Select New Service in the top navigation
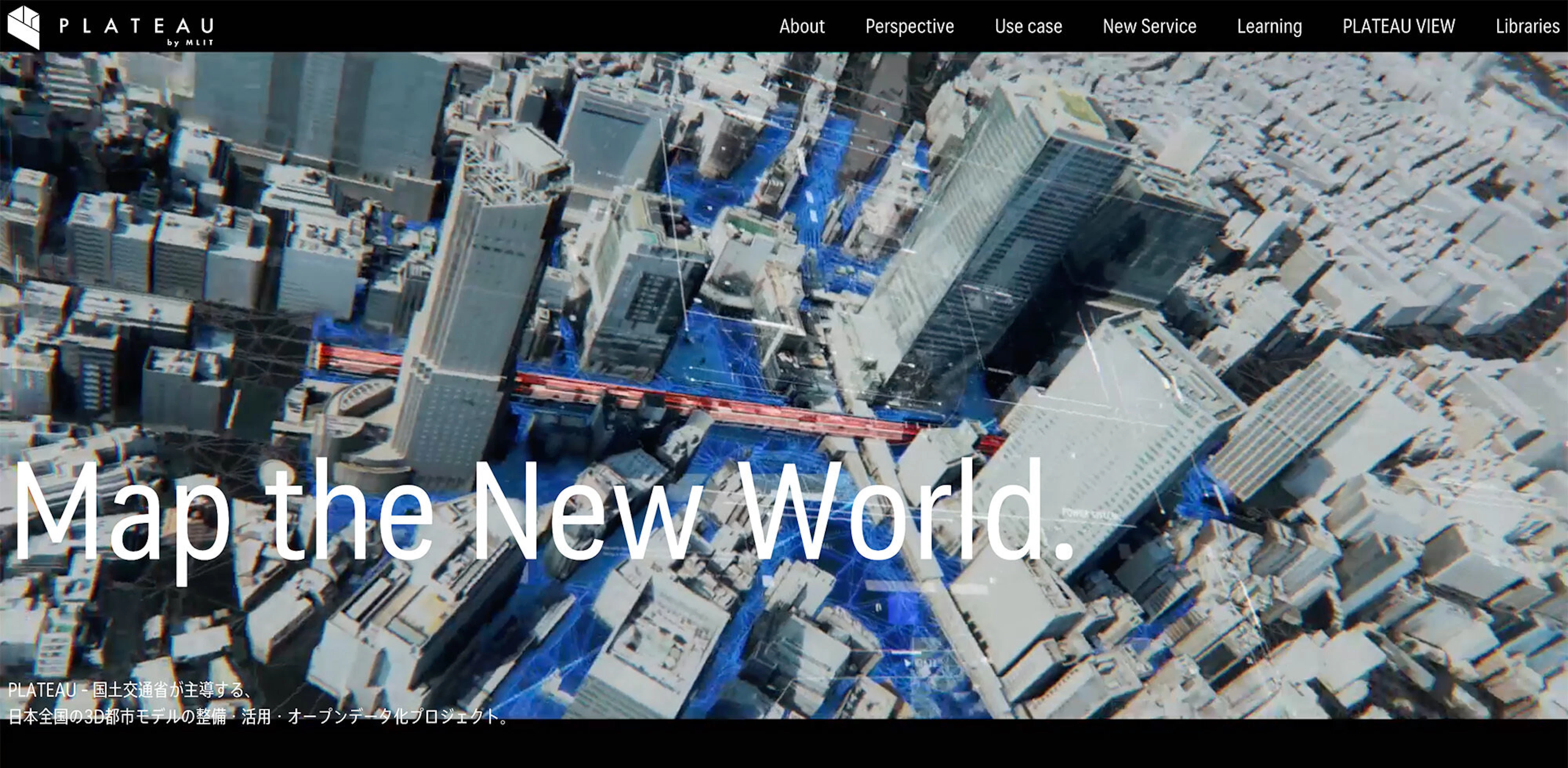 point(1149,26)
